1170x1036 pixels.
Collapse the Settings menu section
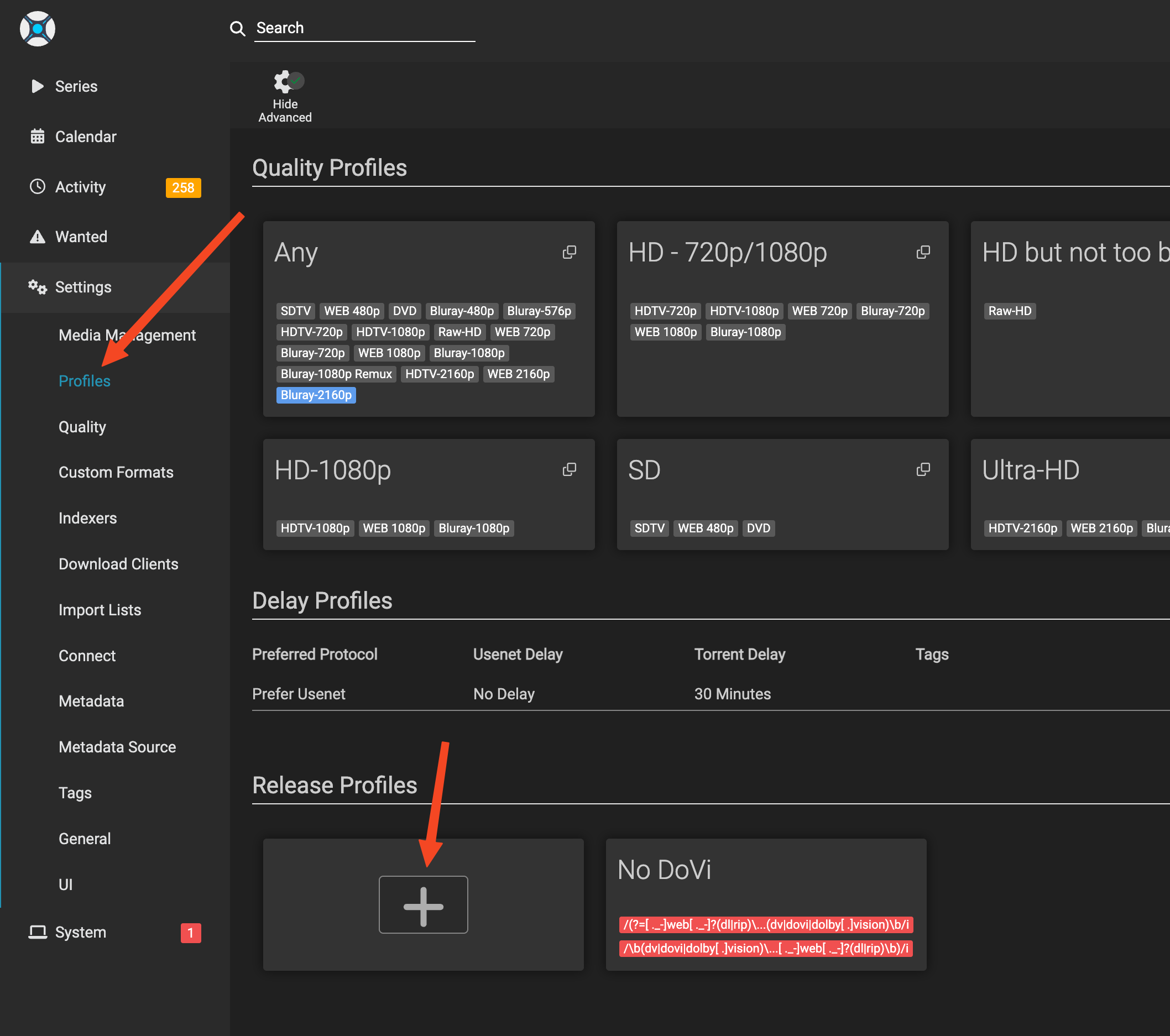(x=83, y=287)
